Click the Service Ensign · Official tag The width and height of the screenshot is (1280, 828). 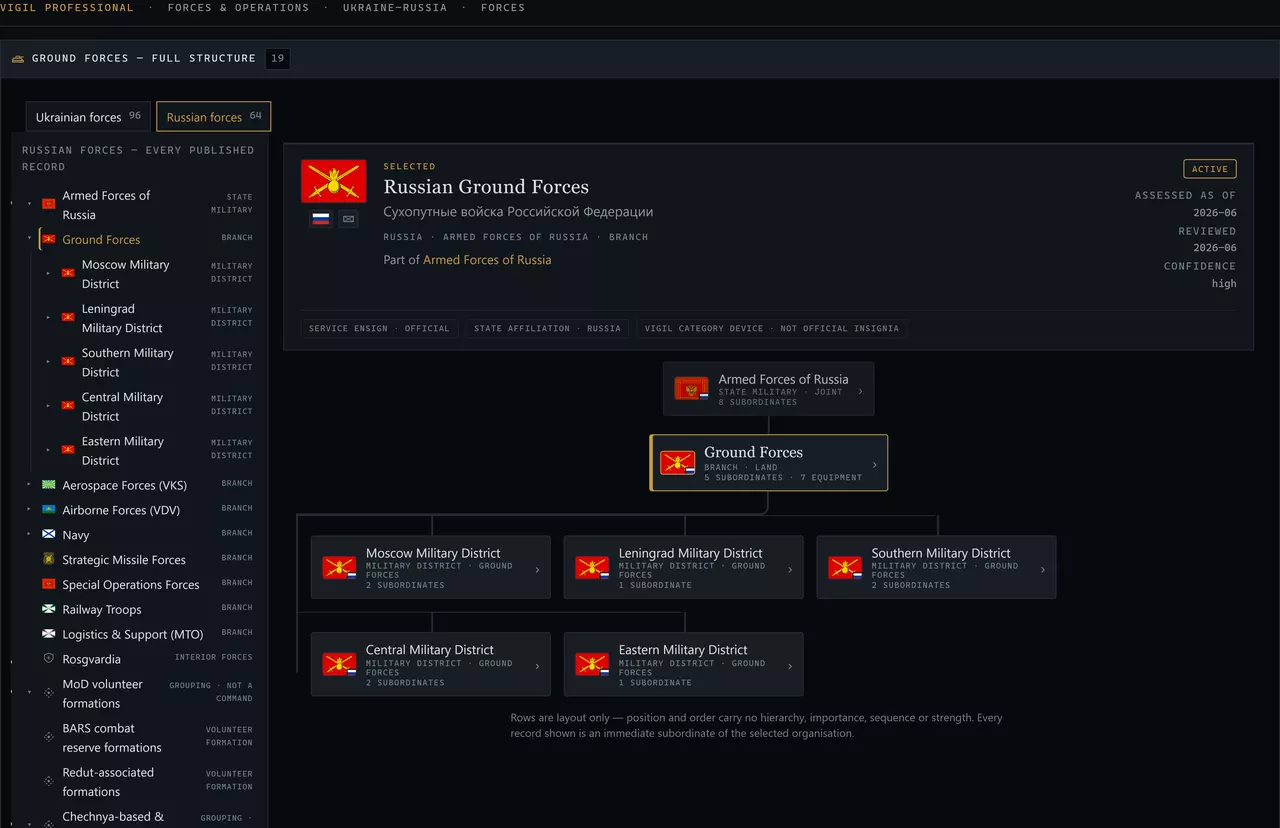pyautogui.click(x=379, y=328)
